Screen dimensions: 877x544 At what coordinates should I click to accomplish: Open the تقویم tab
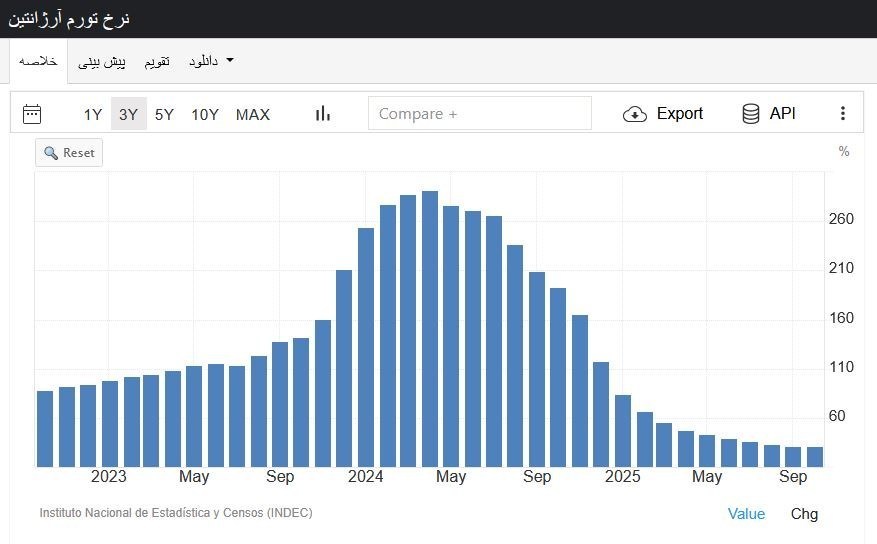pos(157,61)
